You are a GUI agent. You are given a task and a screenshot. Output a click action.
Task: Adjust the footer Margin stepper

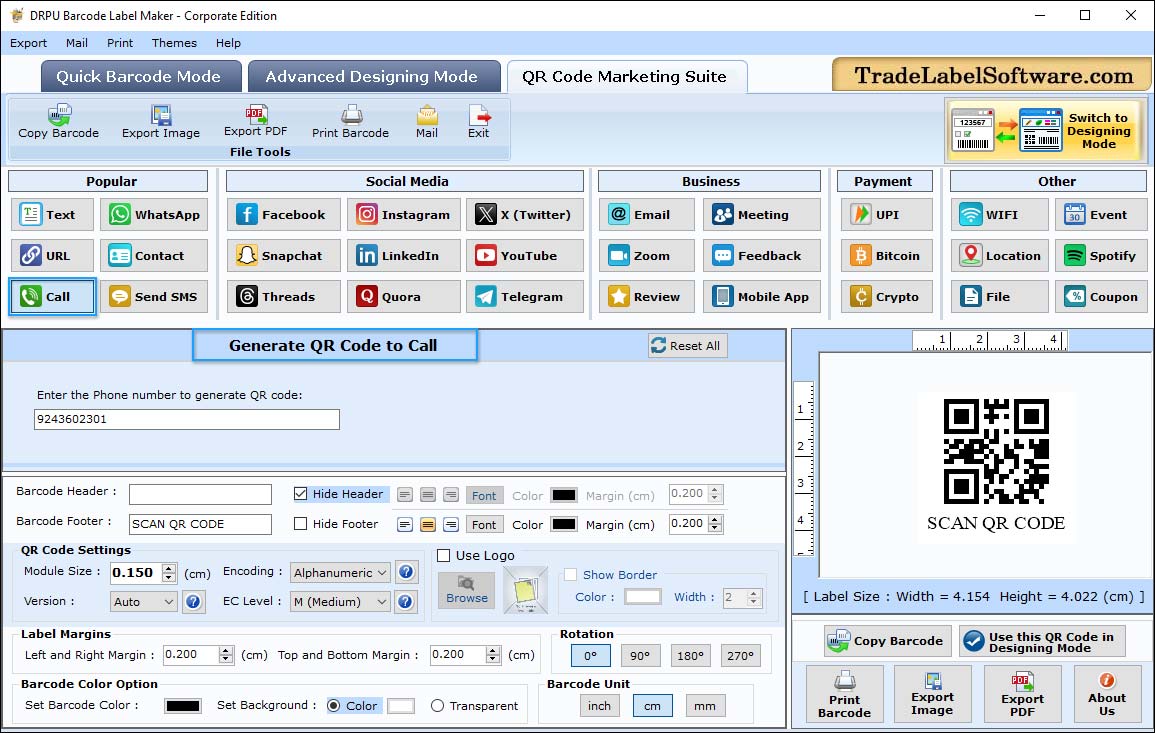tap(715, 524)
